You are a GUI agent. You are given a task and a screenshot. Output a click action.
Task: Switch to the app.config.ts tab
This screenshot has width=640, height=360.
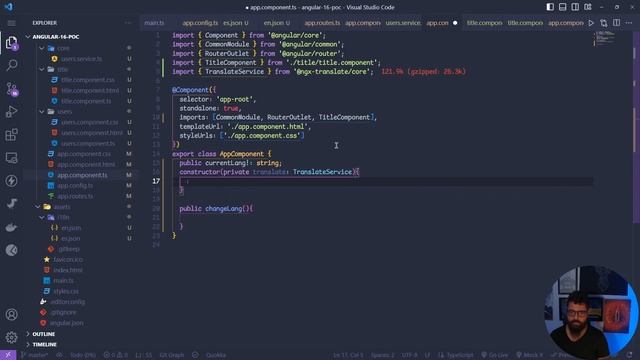tap(200, 23)
